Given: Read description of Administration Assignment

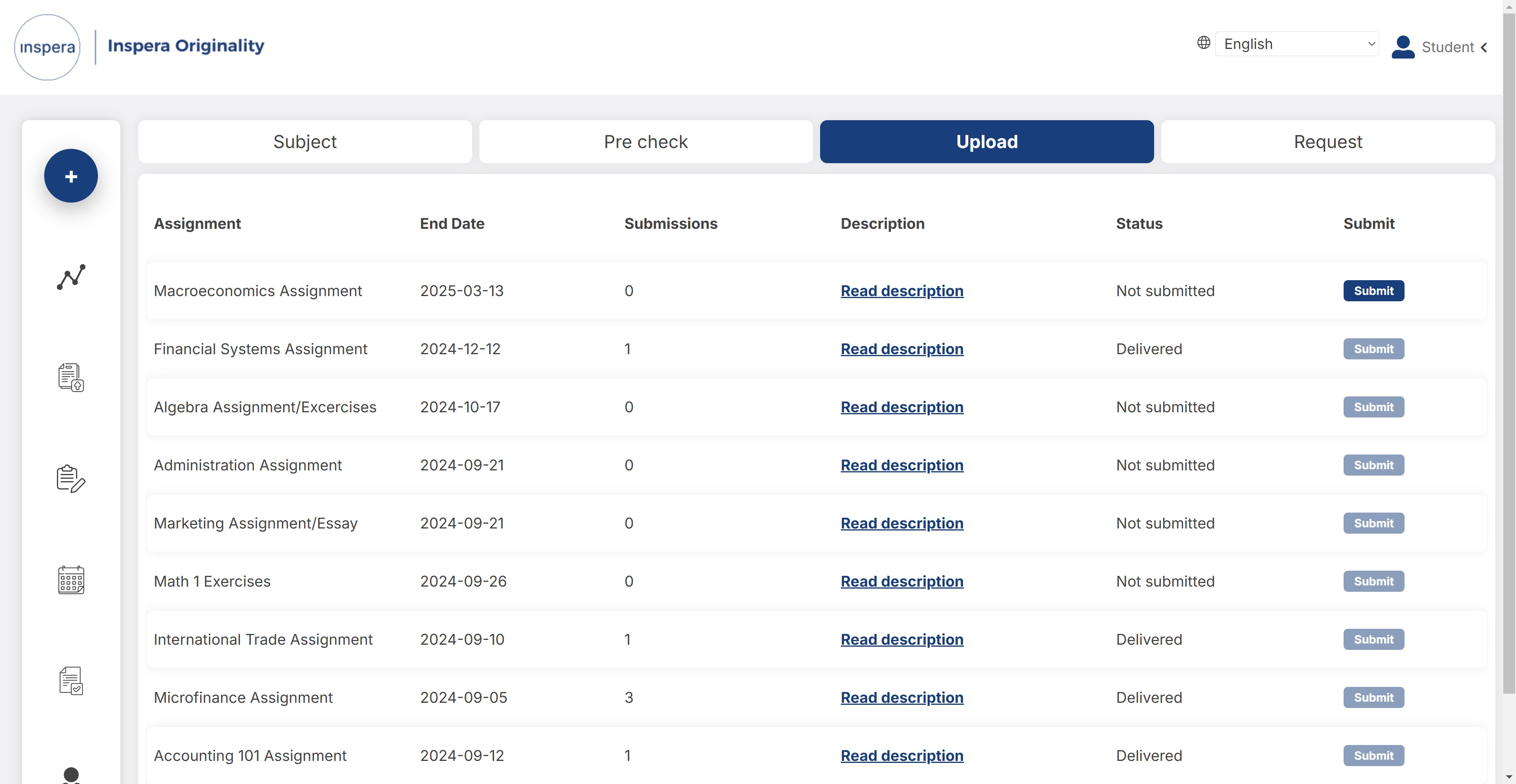Looking at the screenshot, I should point(902,465).
